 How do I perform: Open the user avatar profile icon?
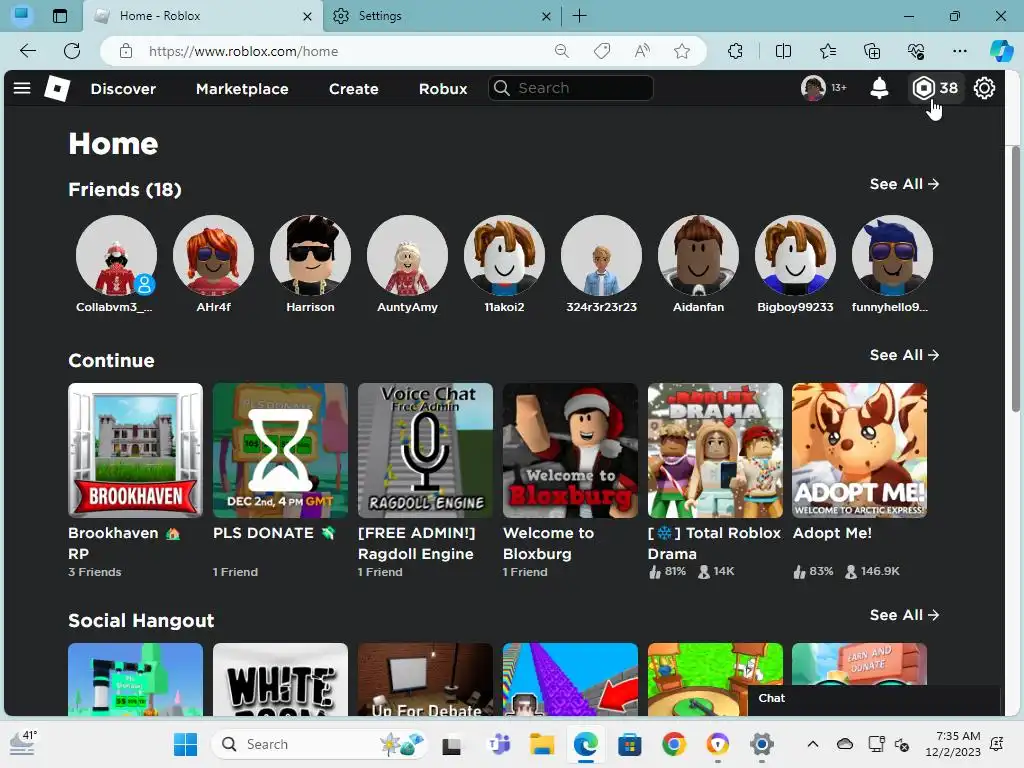[813, 88]
